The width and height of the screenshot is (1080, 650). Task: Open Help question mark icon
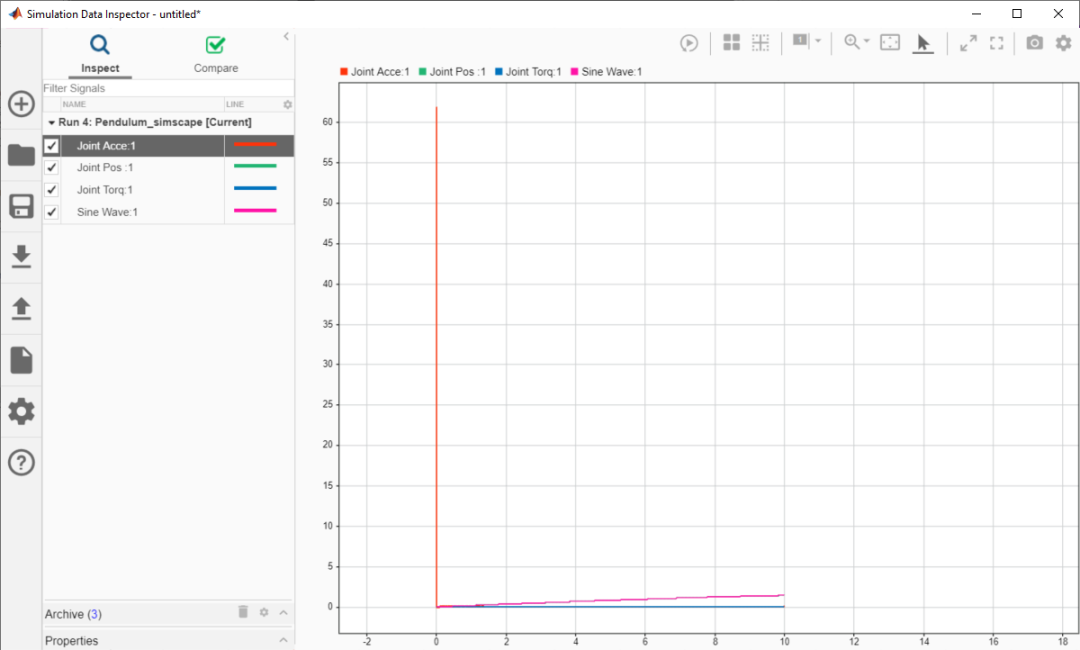click(21, 463)
